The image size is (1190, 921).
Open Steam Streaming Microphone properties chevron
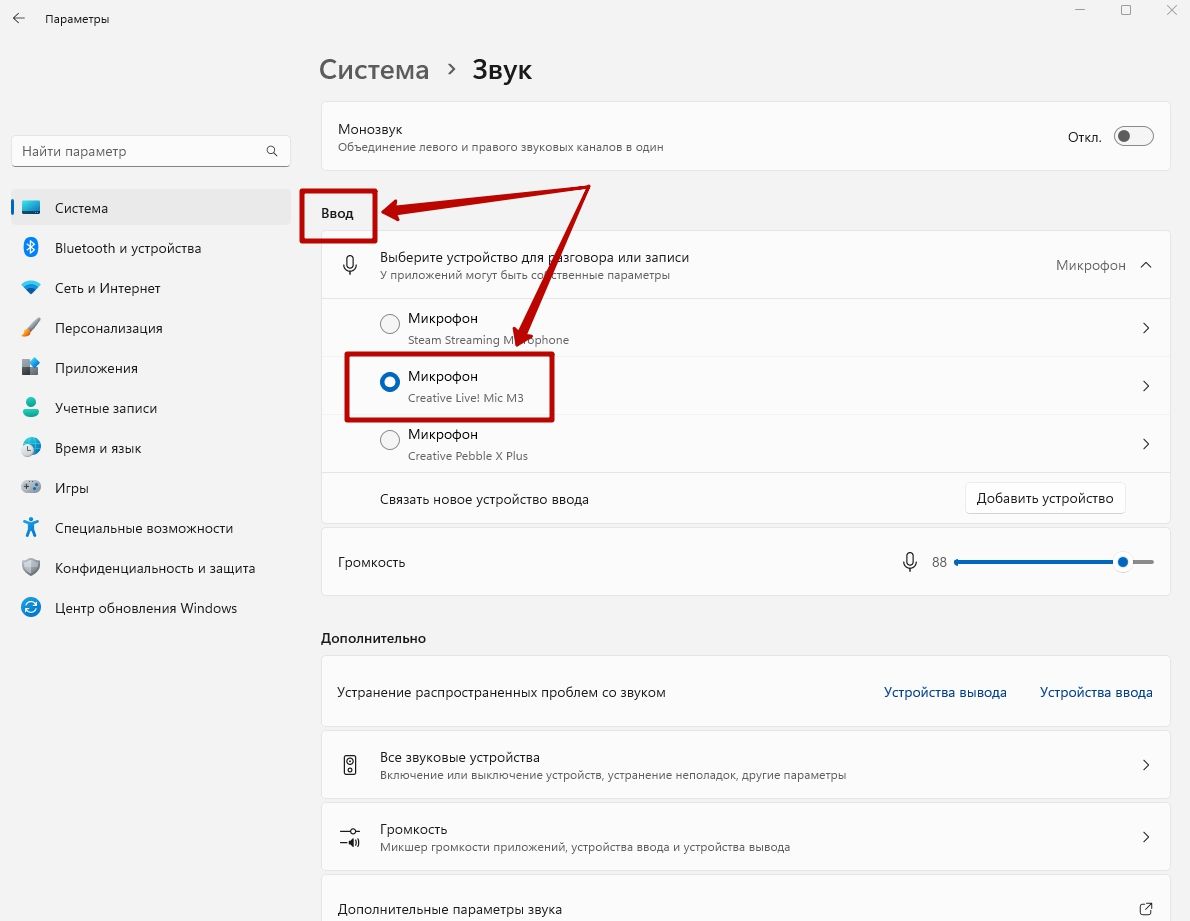pos(1146,328)
